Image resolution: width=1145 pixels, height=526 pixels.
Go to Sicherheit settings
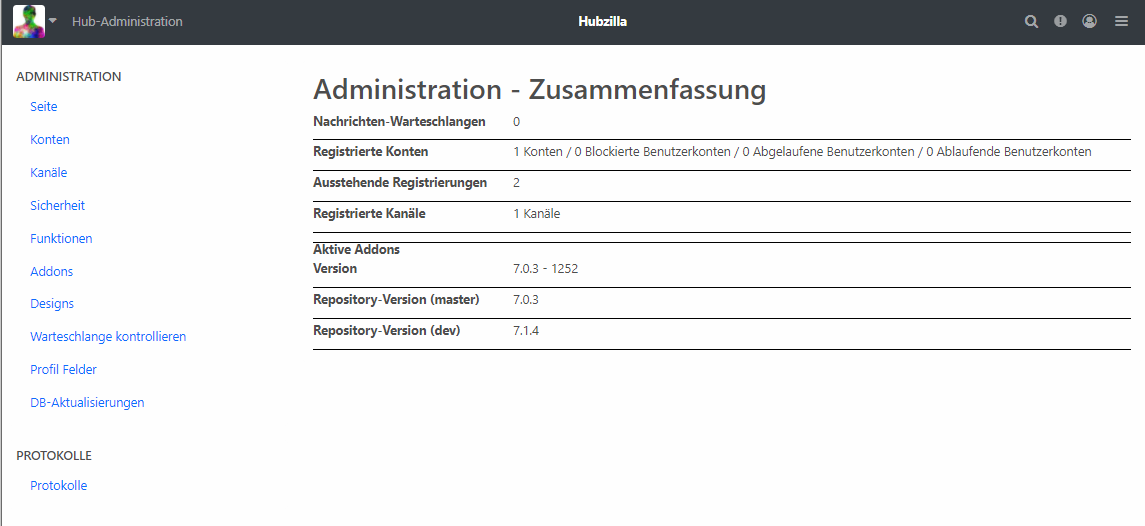(58, 205)
